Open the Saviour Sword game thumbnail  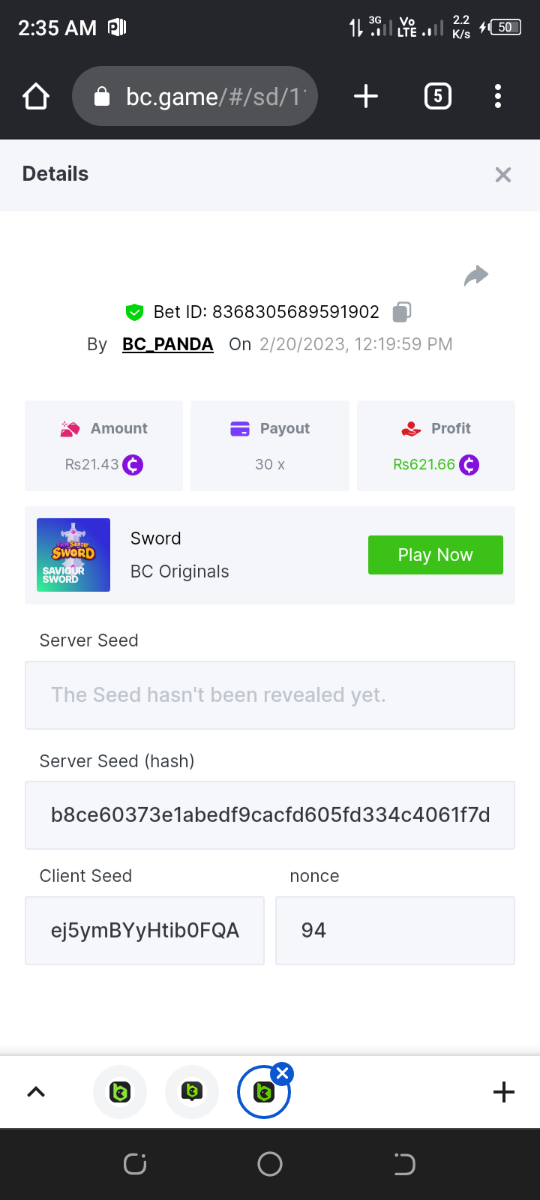coord(73,555)
